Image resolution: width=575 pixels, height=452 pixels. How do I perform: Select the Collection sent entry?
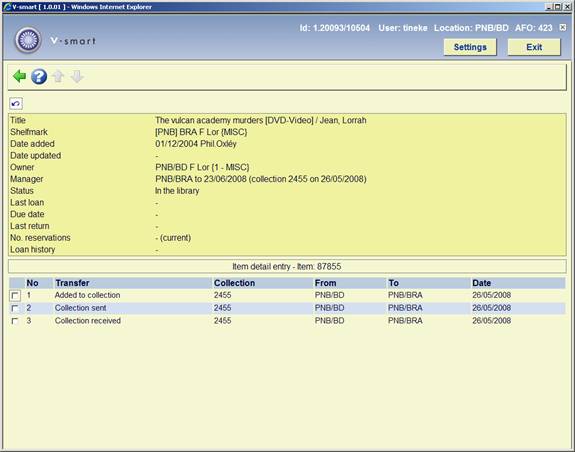(80, 308)
